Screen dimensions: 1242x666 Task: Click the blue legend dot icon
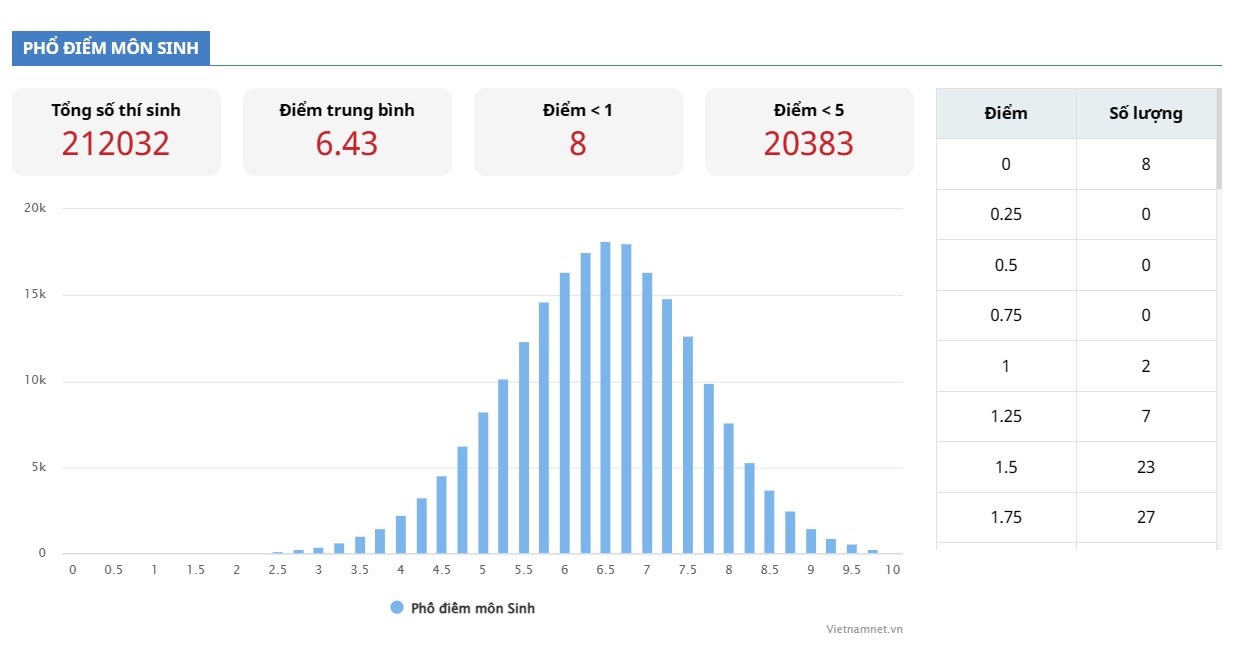click(x=397, y=608)
